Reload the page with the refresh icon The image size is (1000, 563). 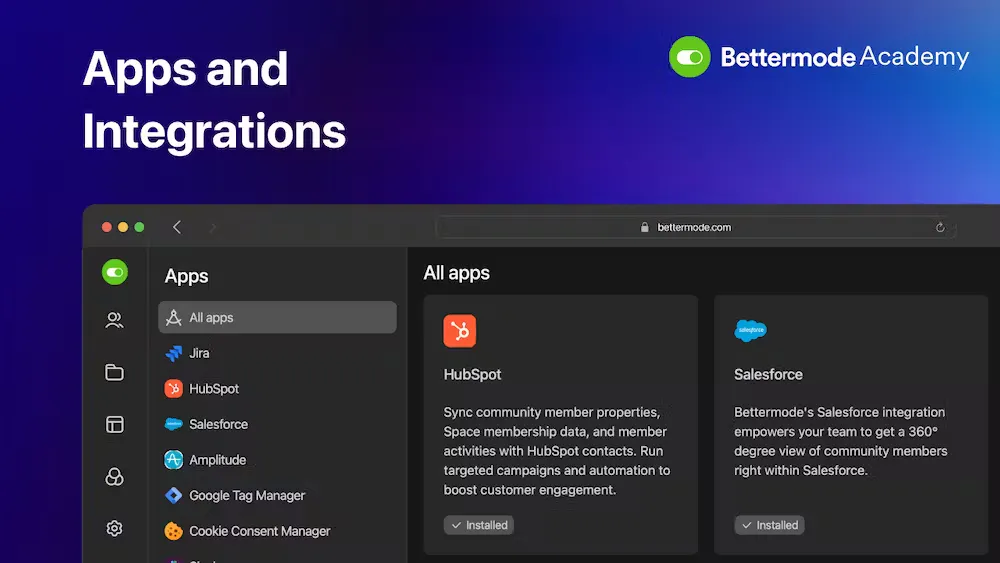(940, 228)
